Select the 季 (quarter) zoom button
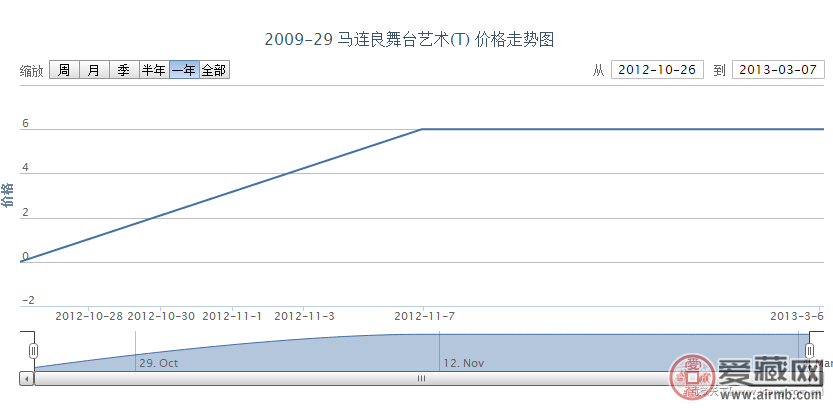Image resolution: width=833 pixels, height=408 pixels. (x=124, y=70)
